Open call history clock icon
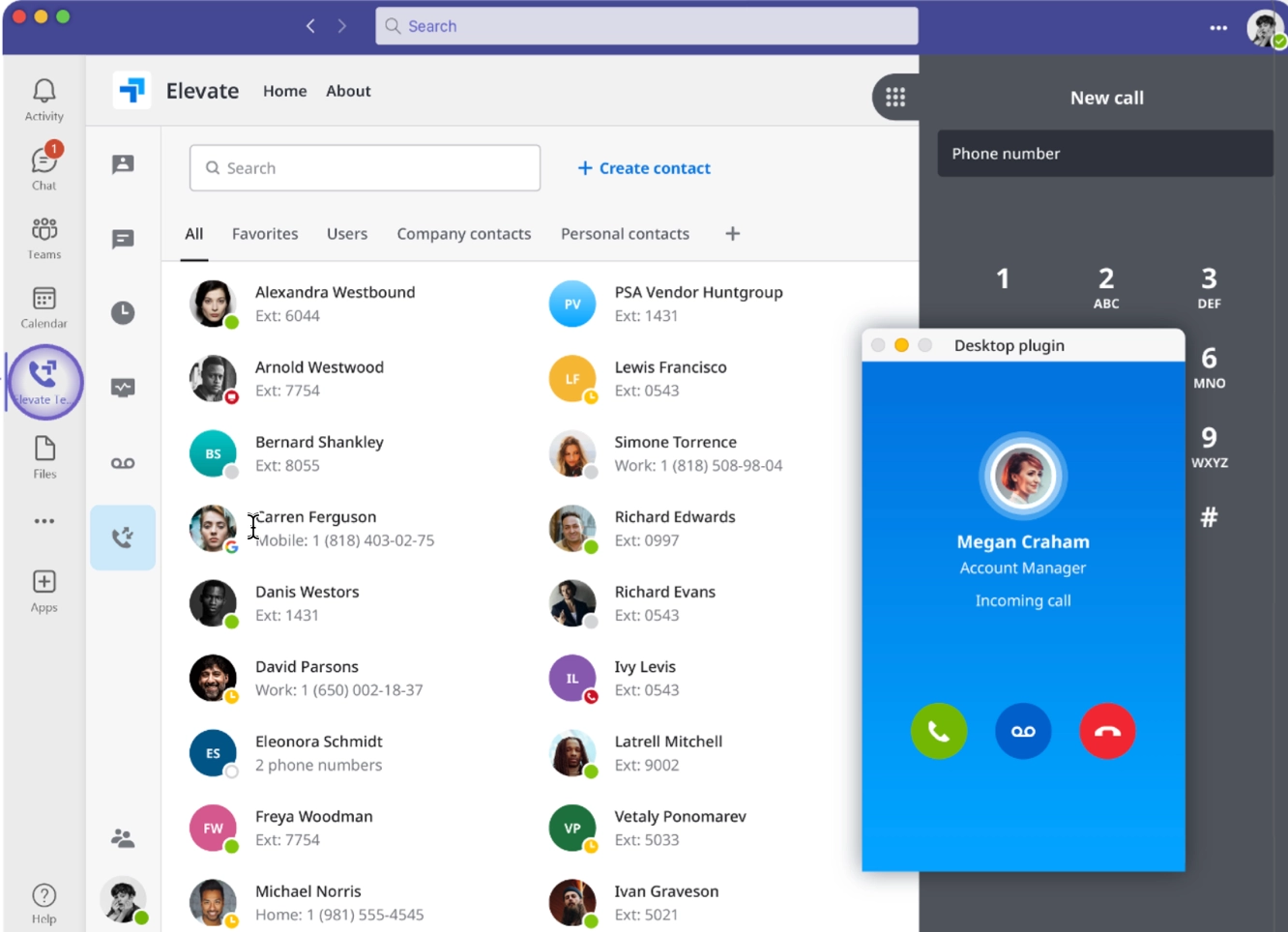 (123, 313)
